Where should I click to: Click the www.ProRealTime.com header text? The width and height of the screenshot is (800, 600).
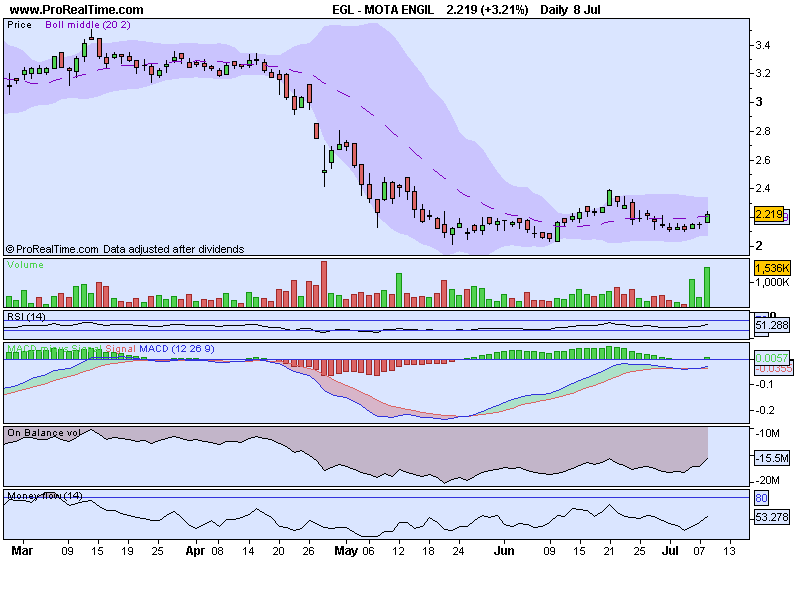tap(77, 10)
